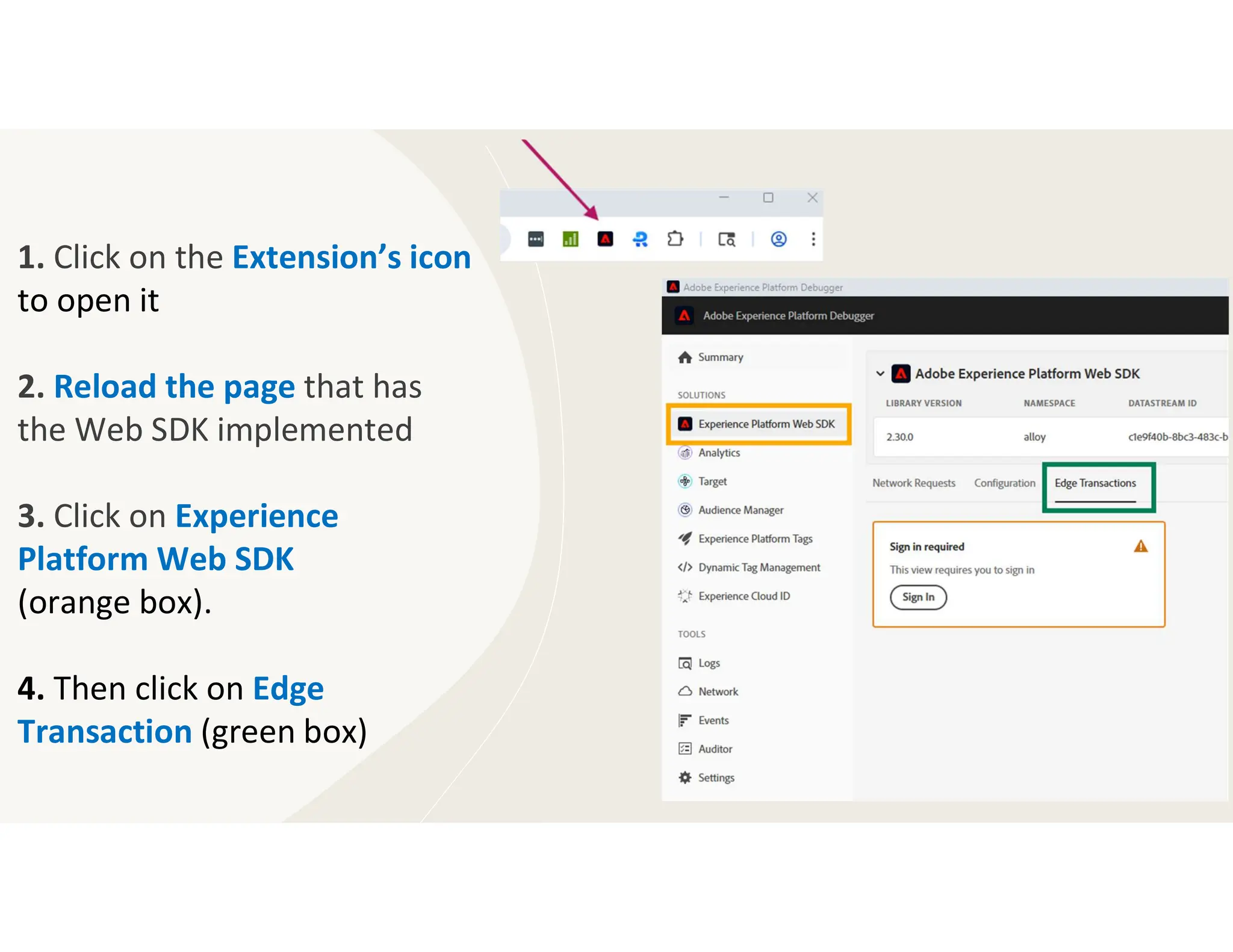The image size is (1233, 952).
Task: Close the browser window
Action: [812, 197]
